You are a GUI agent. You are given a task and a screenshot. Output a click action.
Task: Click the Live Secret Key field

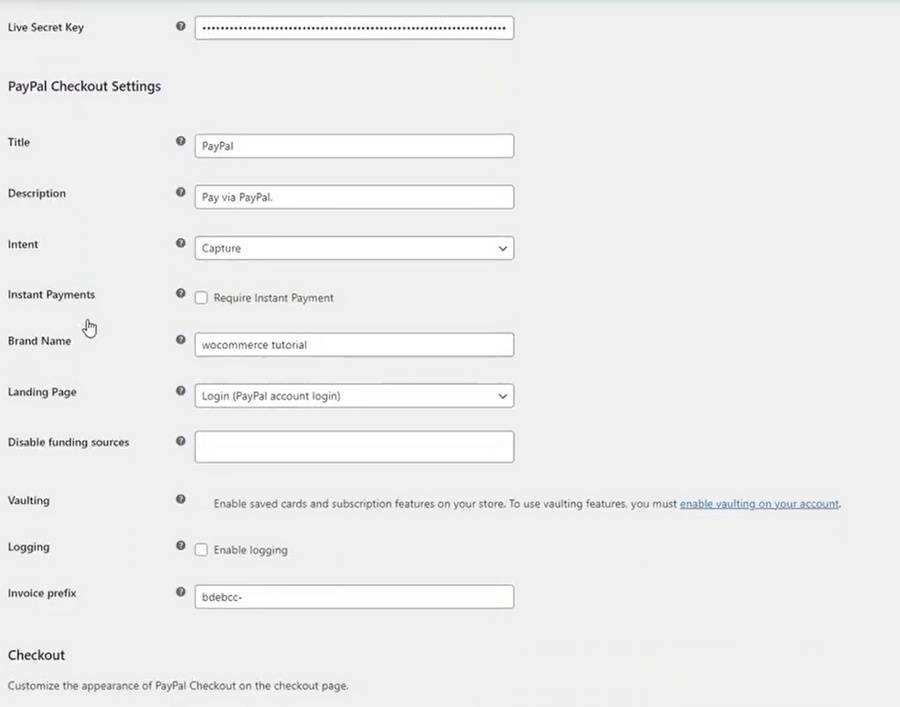coord(354,28)
